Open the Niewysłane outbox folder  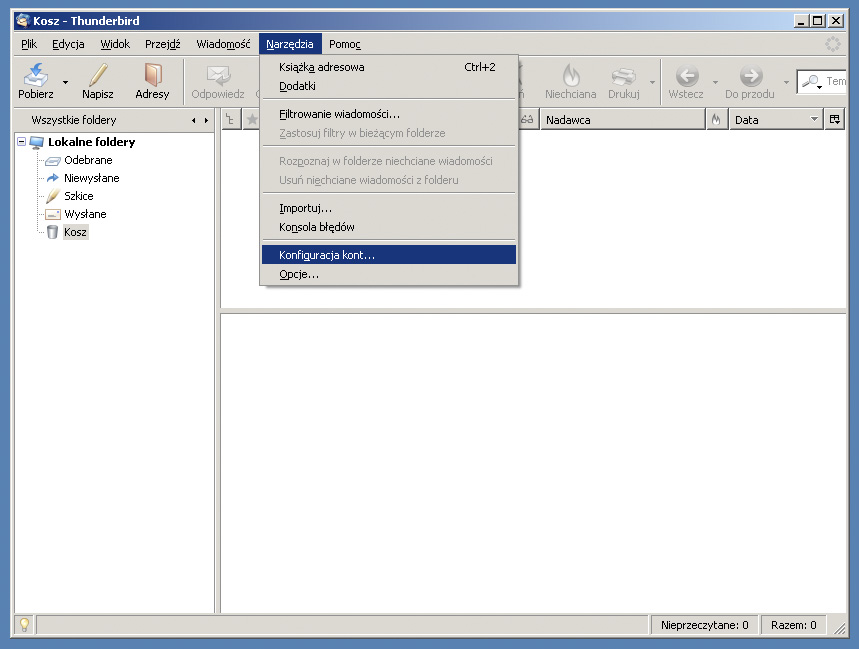click(x=91, y=178)
